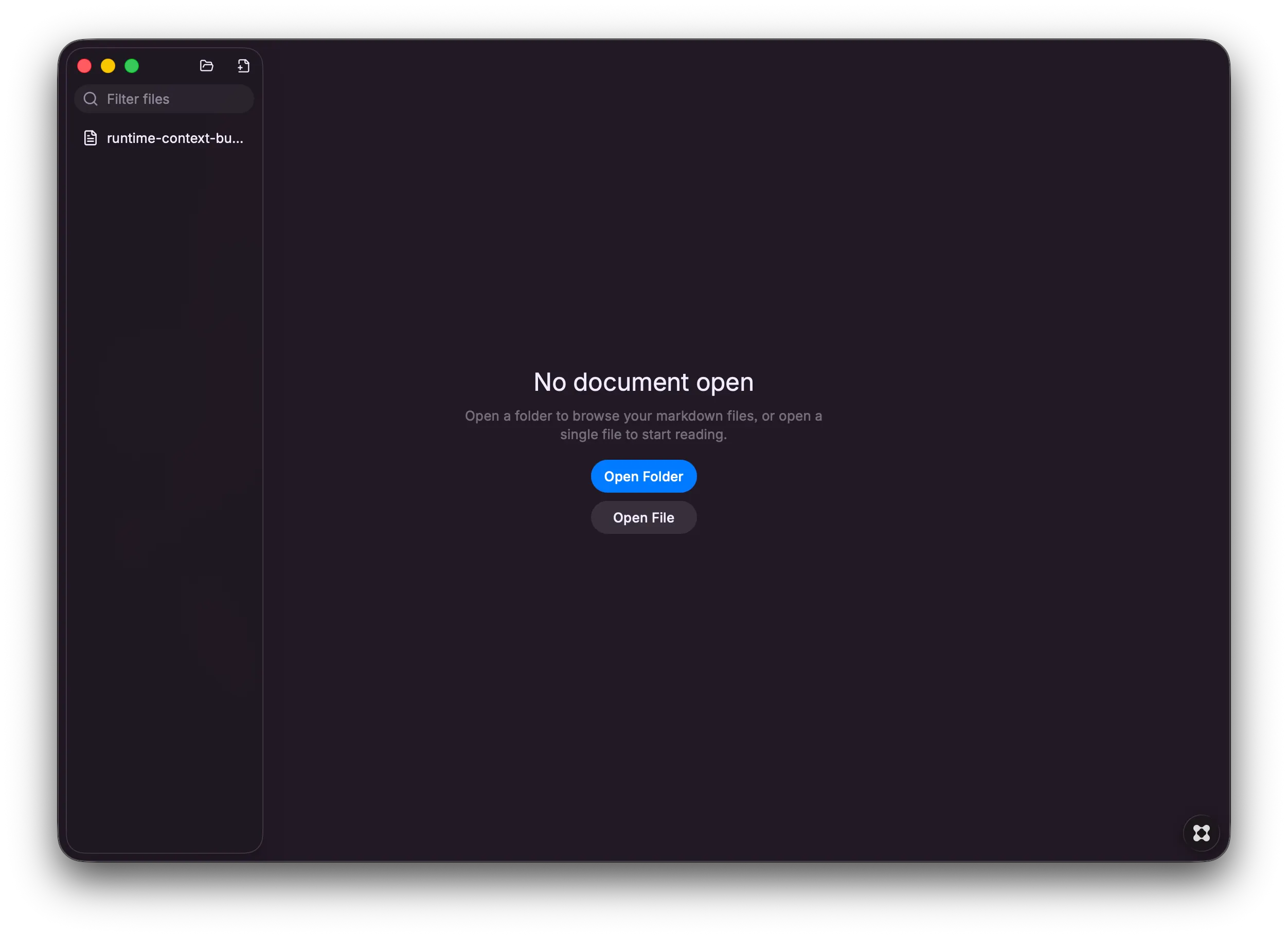Click the round four-petal icon button
The image size is (1288, 938).
pyautogui.click(x=1201, y=833)
